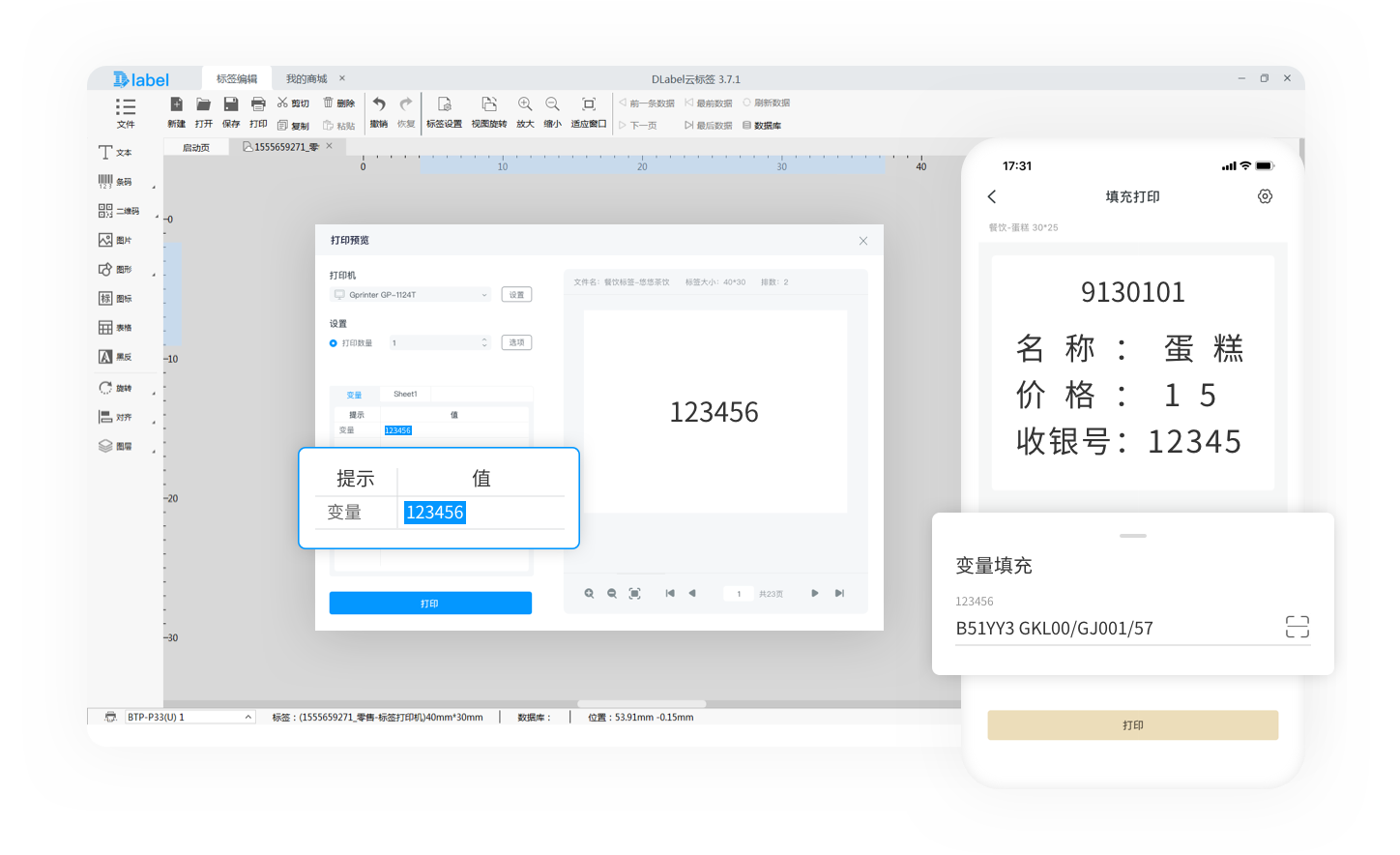1400x855 pixels.
Task: Expand the 图形 shape submenu arrow
Action: (154, 275)
